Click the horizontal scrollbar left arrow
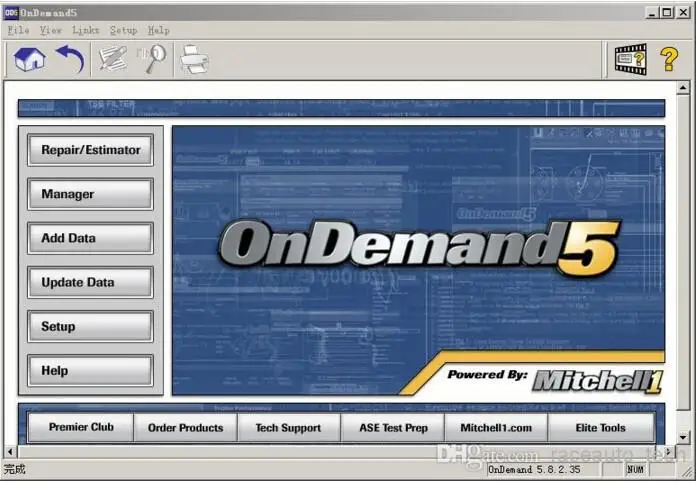This screenshot has width=697, height=484. (x=10, y=452)
